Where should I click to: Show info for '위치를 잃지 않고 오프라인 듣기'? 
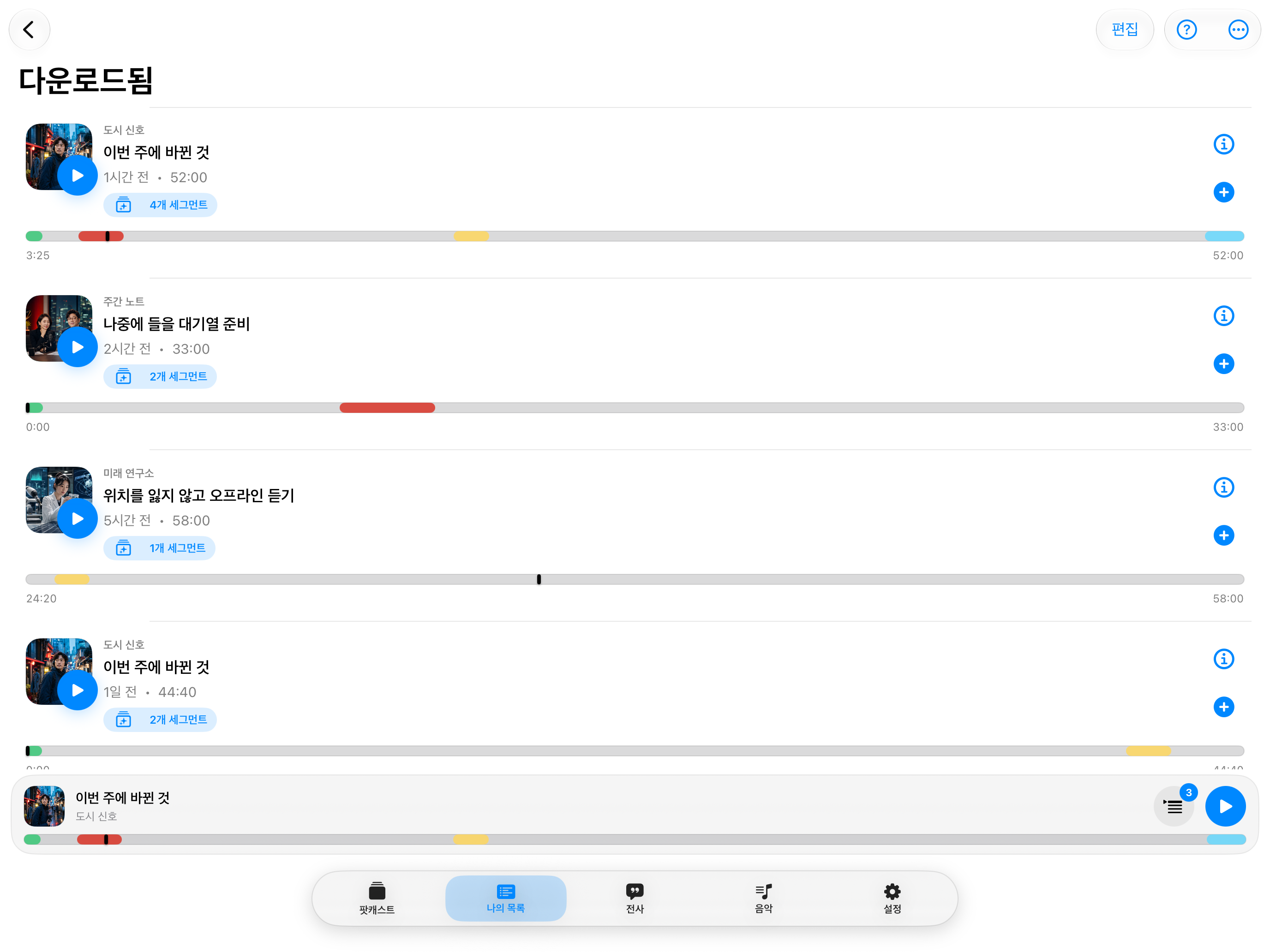(x=1223, y=487)
